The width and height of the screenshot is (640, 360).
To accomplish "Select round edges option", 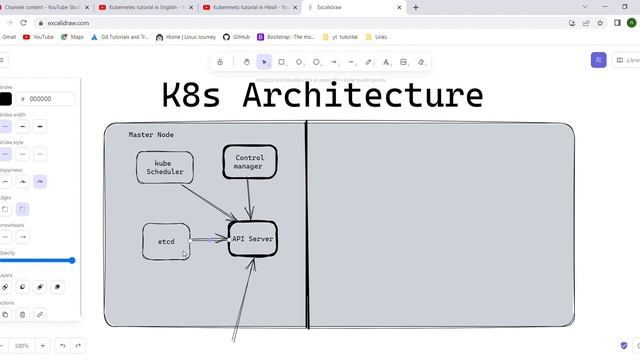I will click(x=22, y=209).
